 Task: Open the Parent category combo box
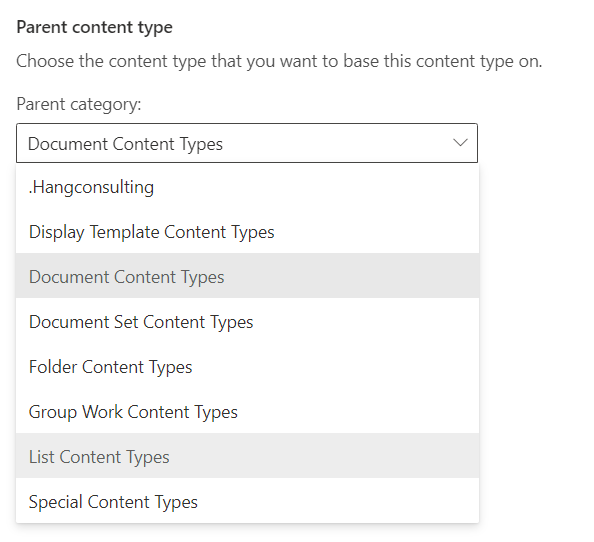pos(247,143)
